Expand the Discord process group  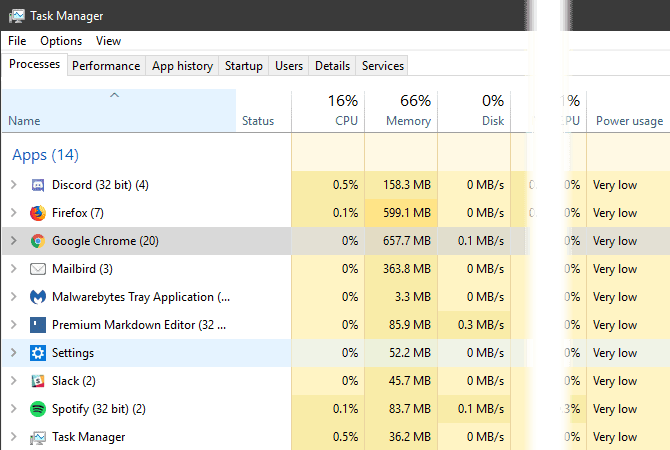(14, 185)
